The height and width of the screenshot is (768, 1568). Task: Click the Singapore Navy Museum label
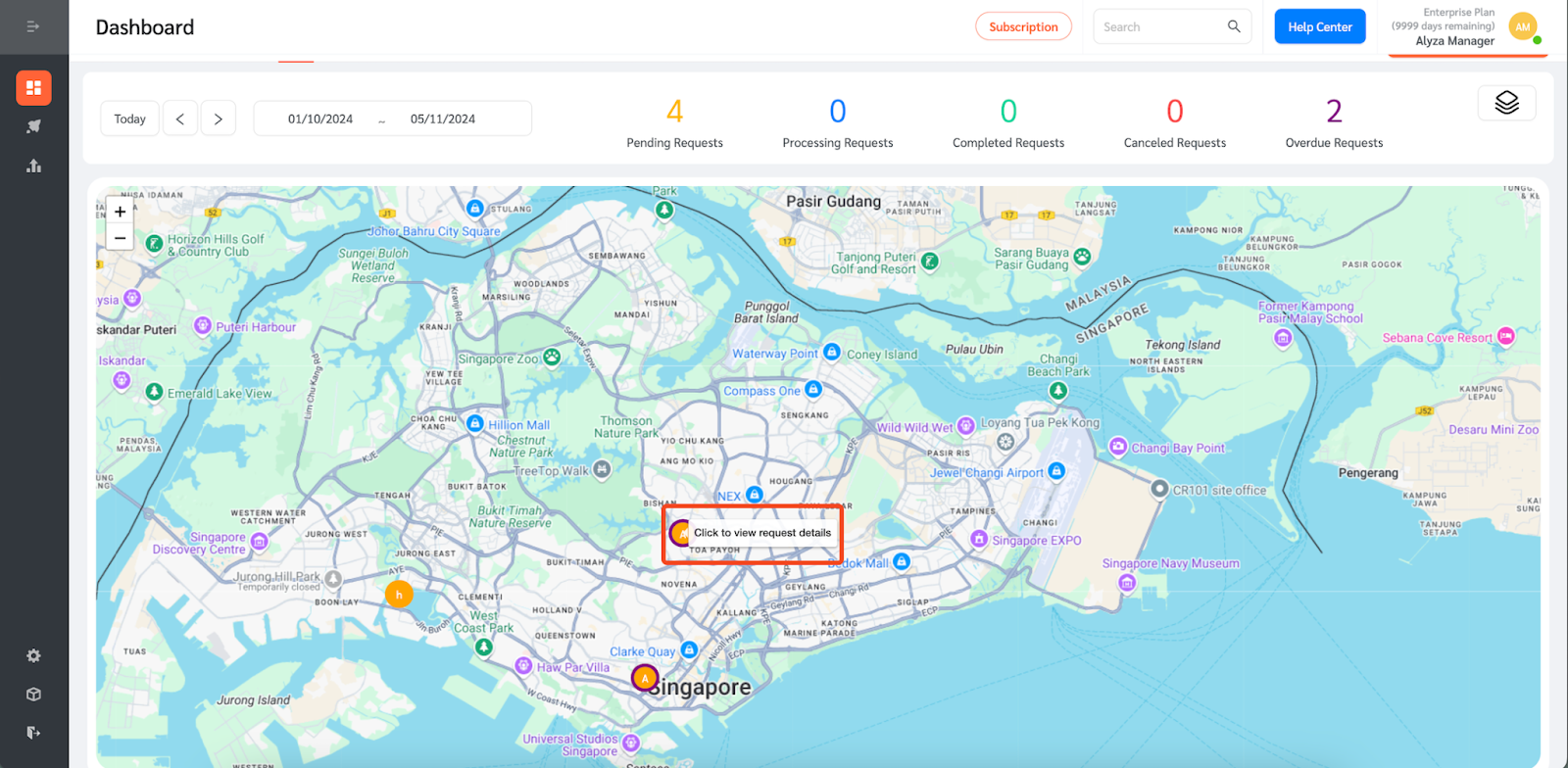[1171, 563]
